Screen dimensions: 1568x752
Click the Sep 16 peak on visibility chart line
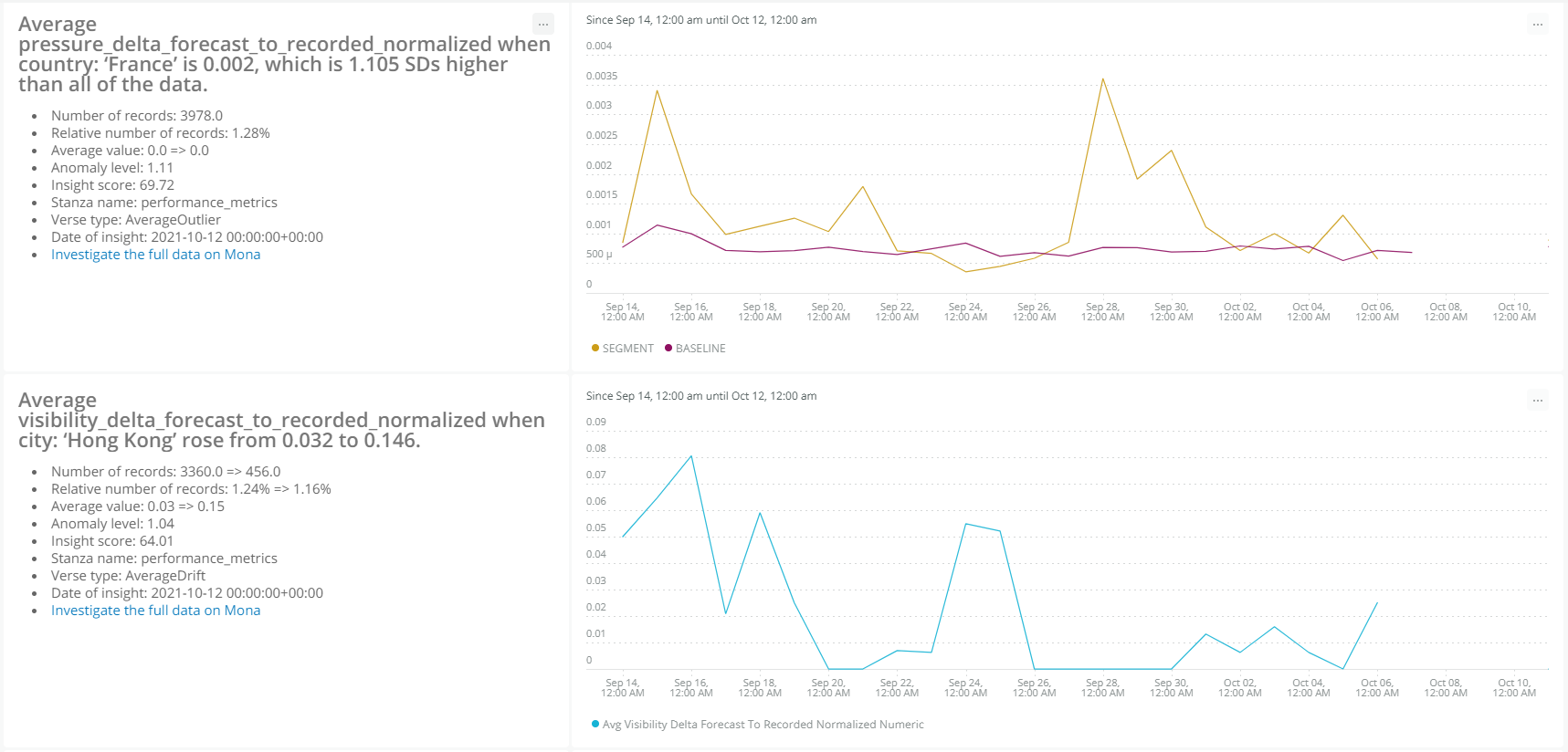click(x=691, y=455)
